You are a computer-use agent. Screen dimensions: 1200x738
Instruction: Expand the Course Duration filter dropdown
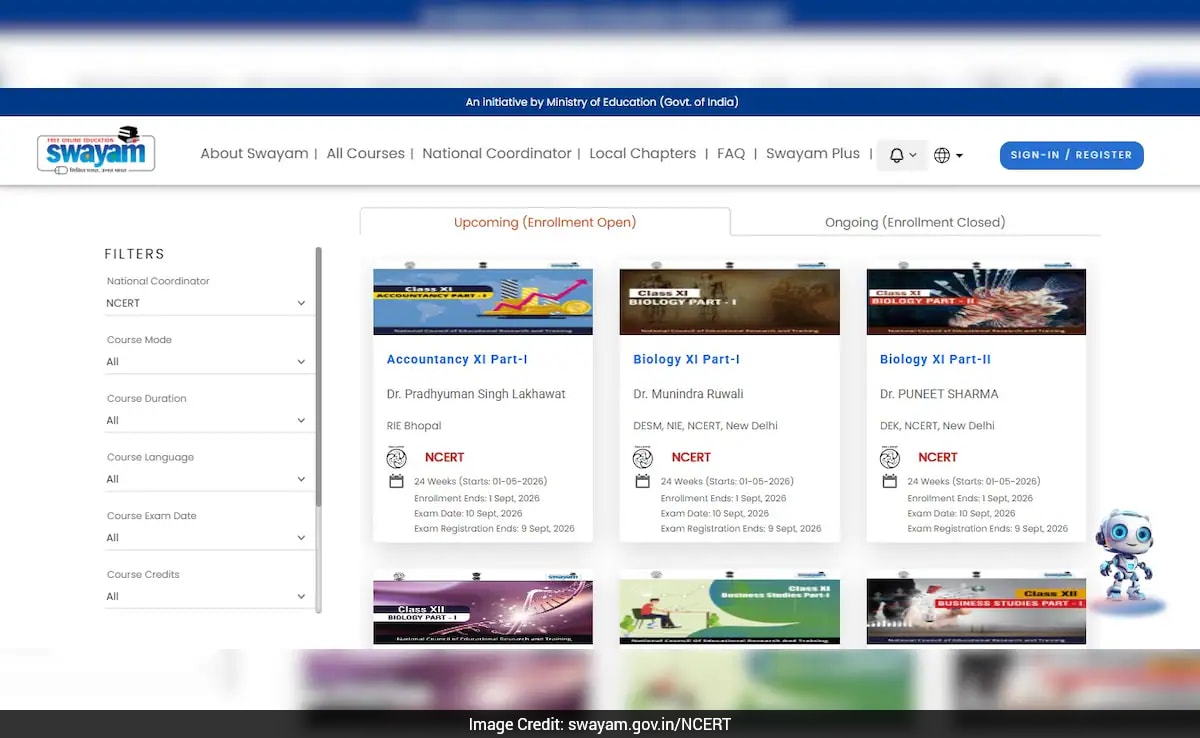pos(208,421)
